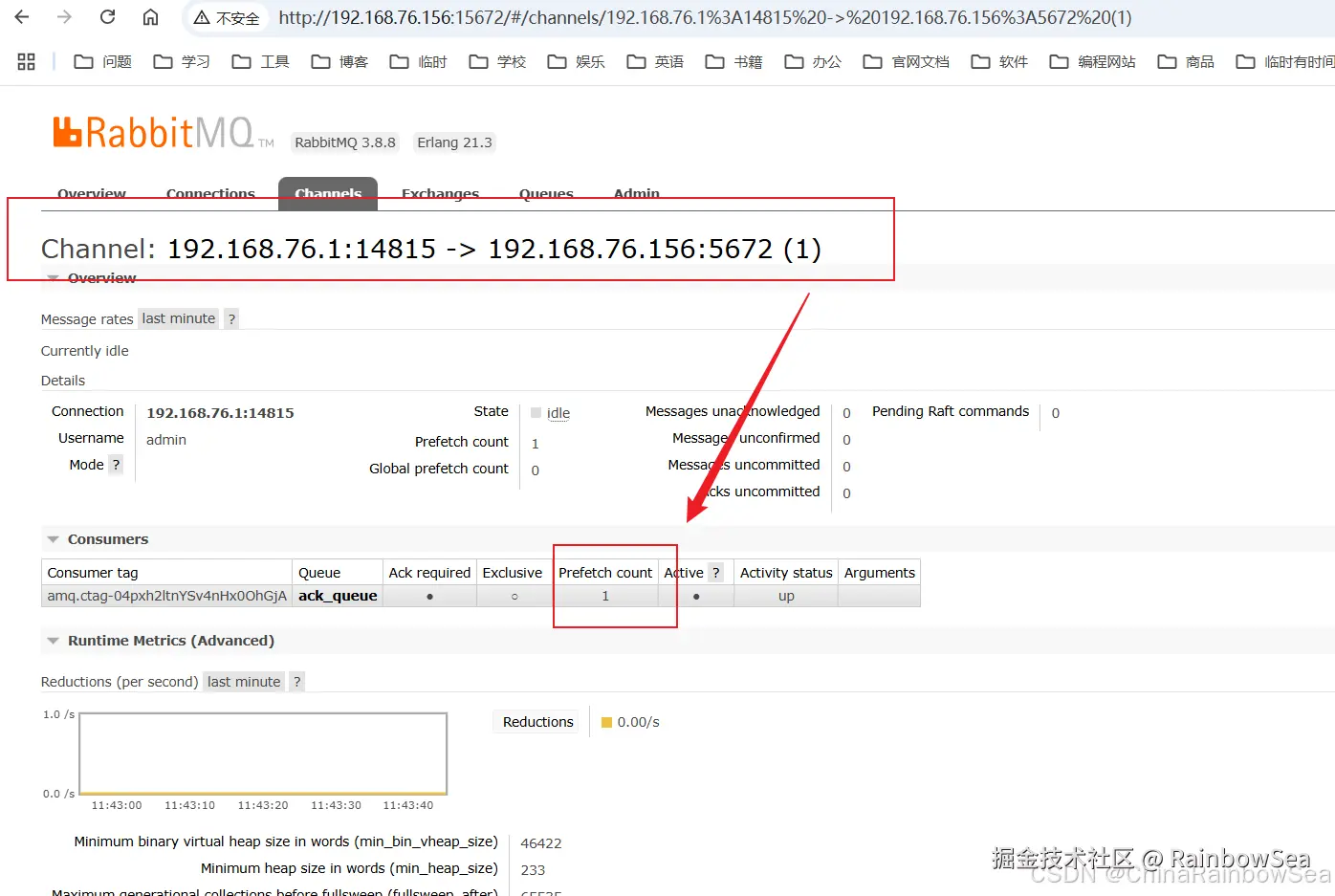Click the Arguments column header
Image resolution: width=1335 pixels, height=896 pixels.
tap(879, 573)
